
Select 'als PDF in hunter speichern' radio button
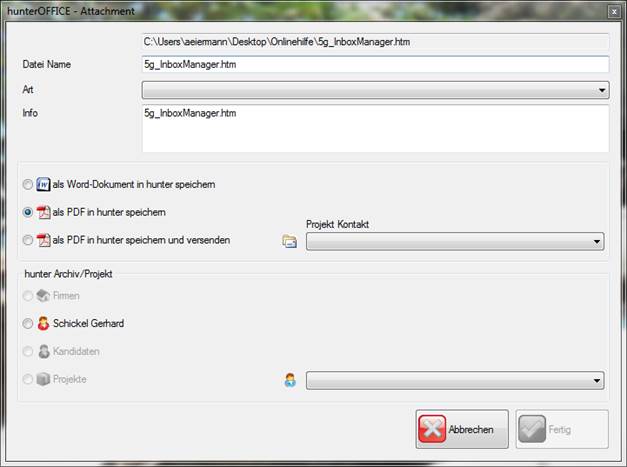point(27,212)
